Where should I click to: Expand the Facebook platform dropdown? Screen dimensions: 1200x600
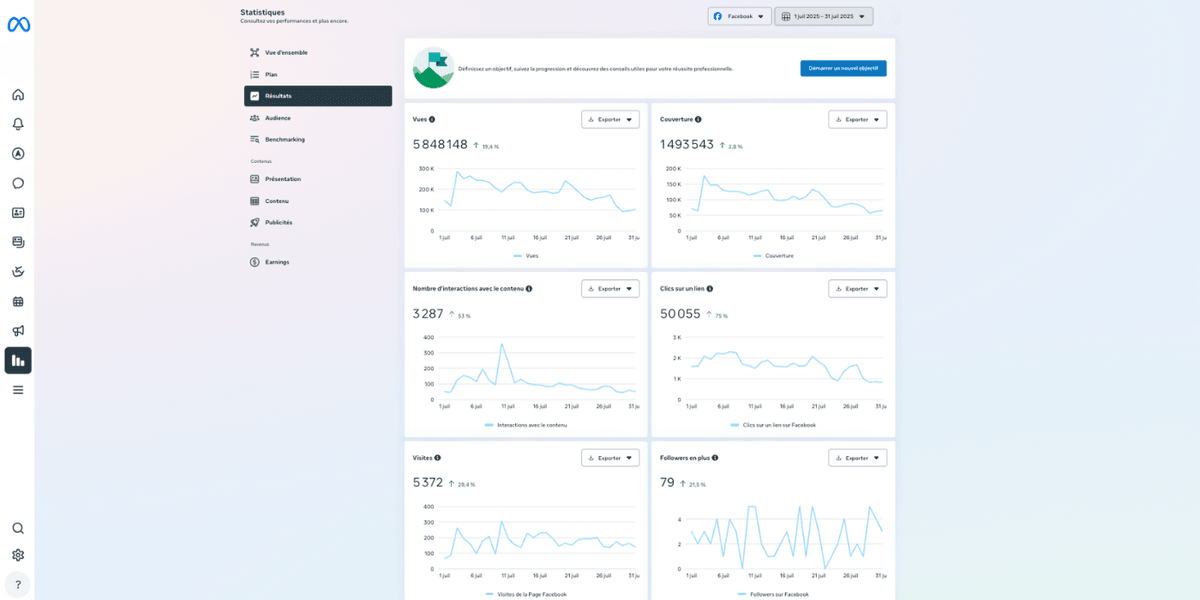point(739,16)
